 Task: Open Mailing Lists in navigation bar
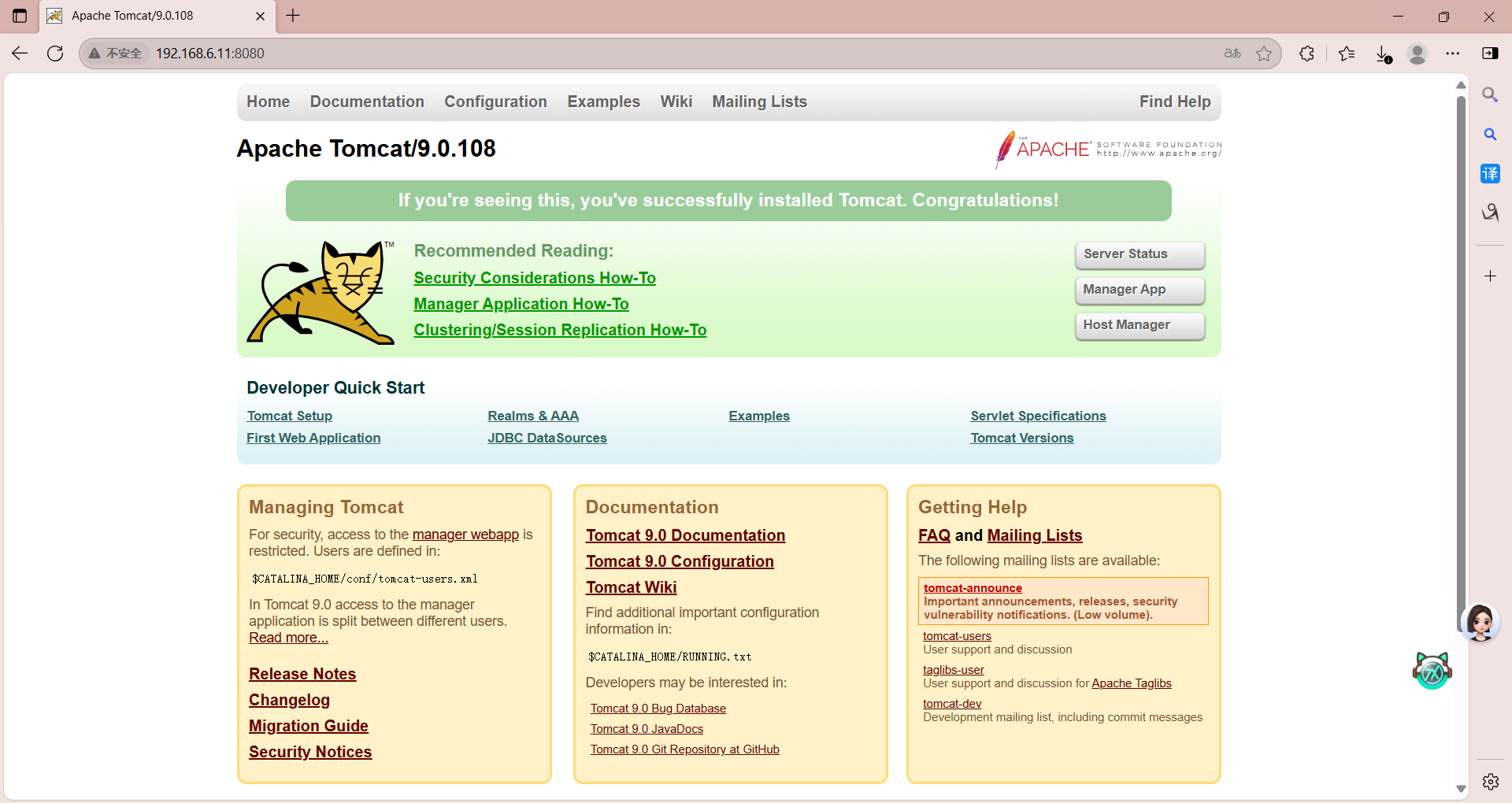coord(760,102)
